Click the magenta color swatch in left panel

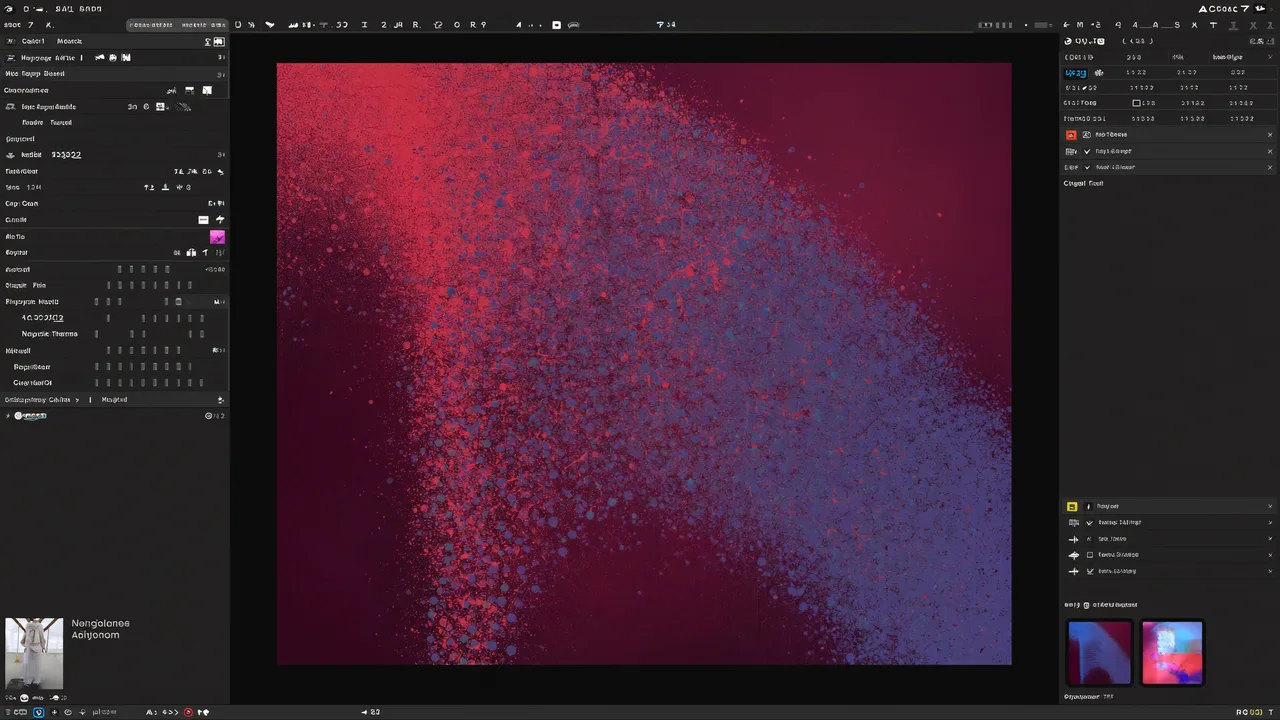tap(217, 237)
